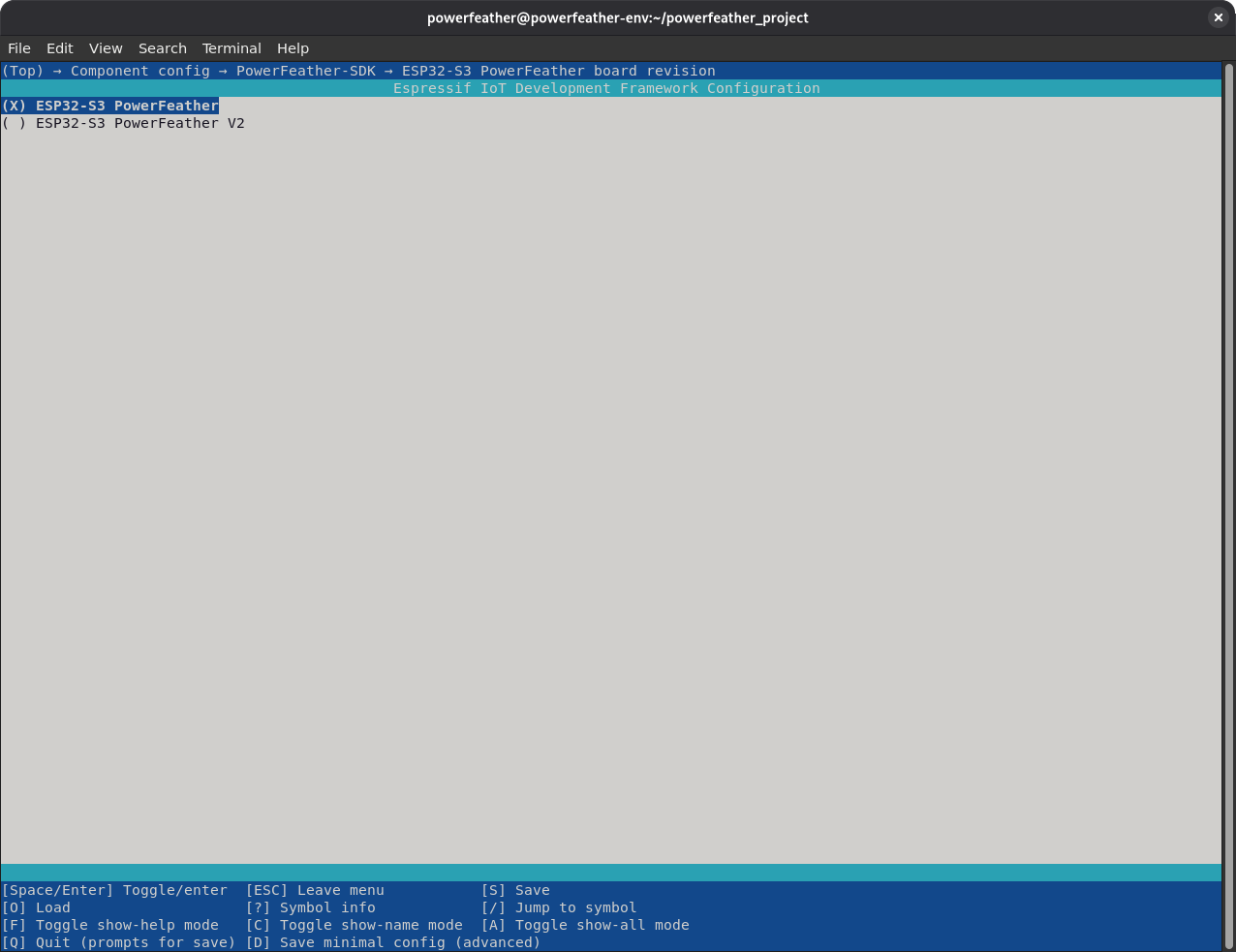The height and width of the screenshot is (952, 1236).
Task: Close the terminal window
Action: coord(1218,17)
